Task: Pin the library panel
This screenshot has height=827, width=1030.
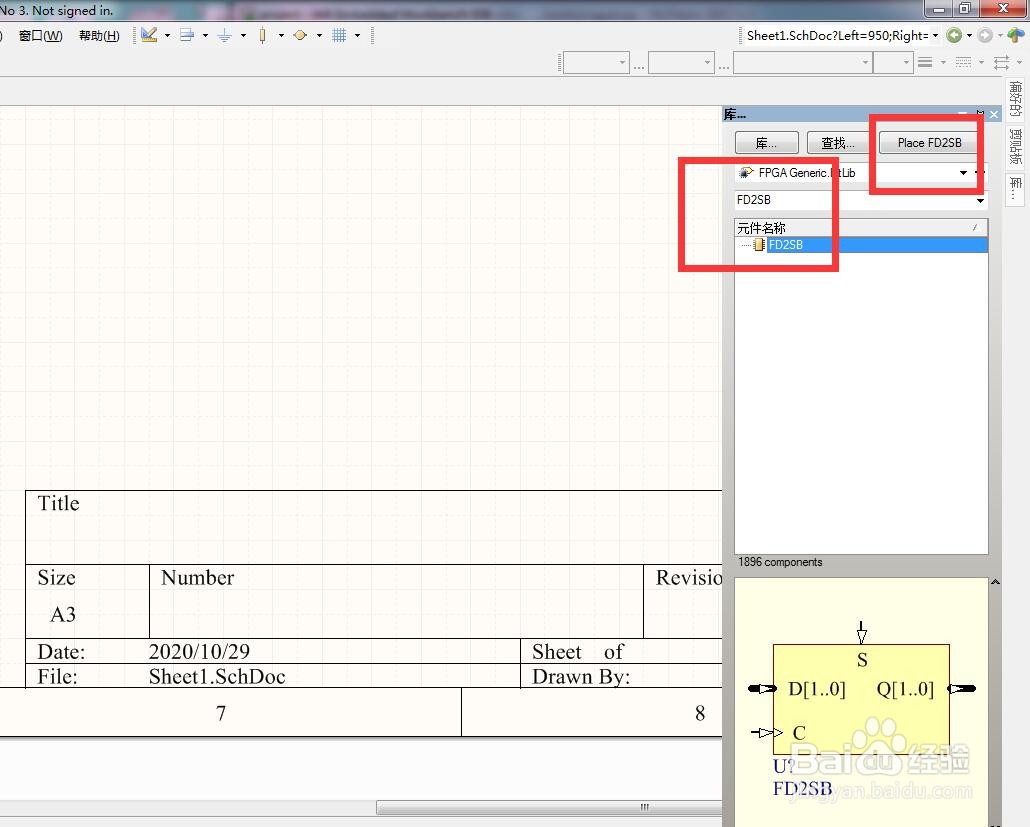Action: coord(979,114)
